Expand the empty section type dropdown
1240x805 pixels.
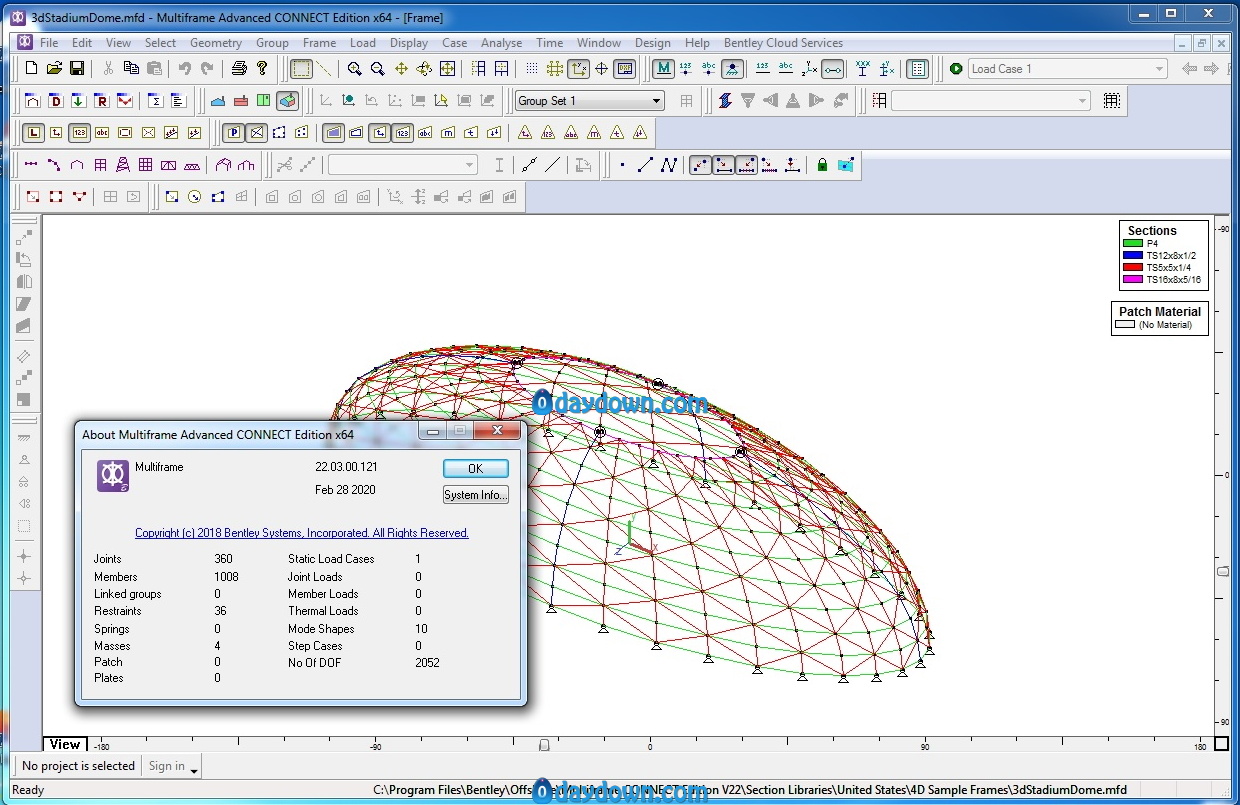click(403, 165)
